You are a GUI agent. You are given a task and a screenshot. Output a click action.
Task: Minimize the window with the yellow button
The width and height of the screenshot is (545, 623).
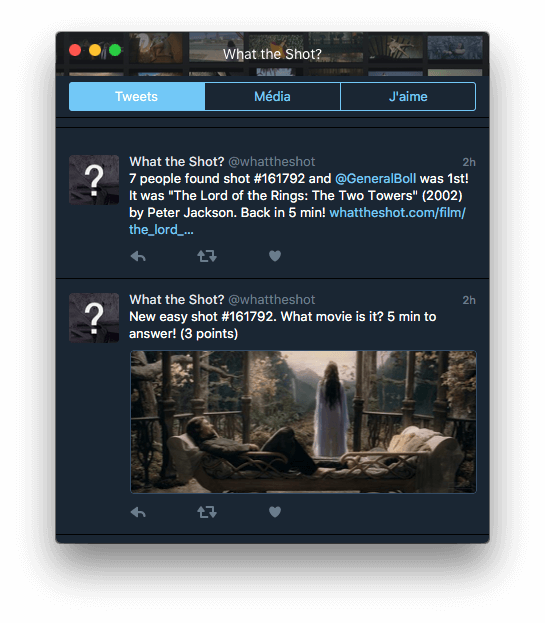point(95,50)
